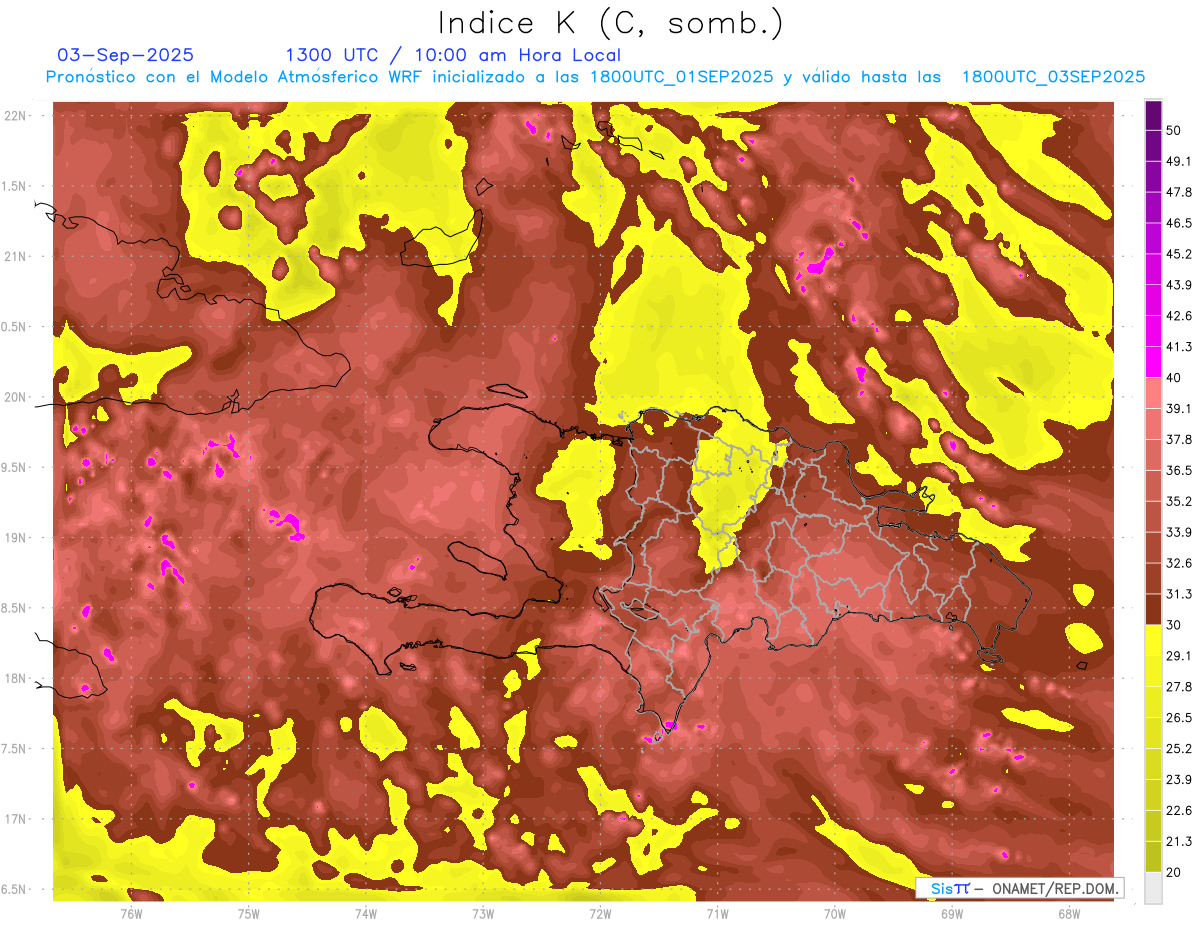
Task: Click the dark purple colorbar segment above 50
Action: [x=1153, y=116]
